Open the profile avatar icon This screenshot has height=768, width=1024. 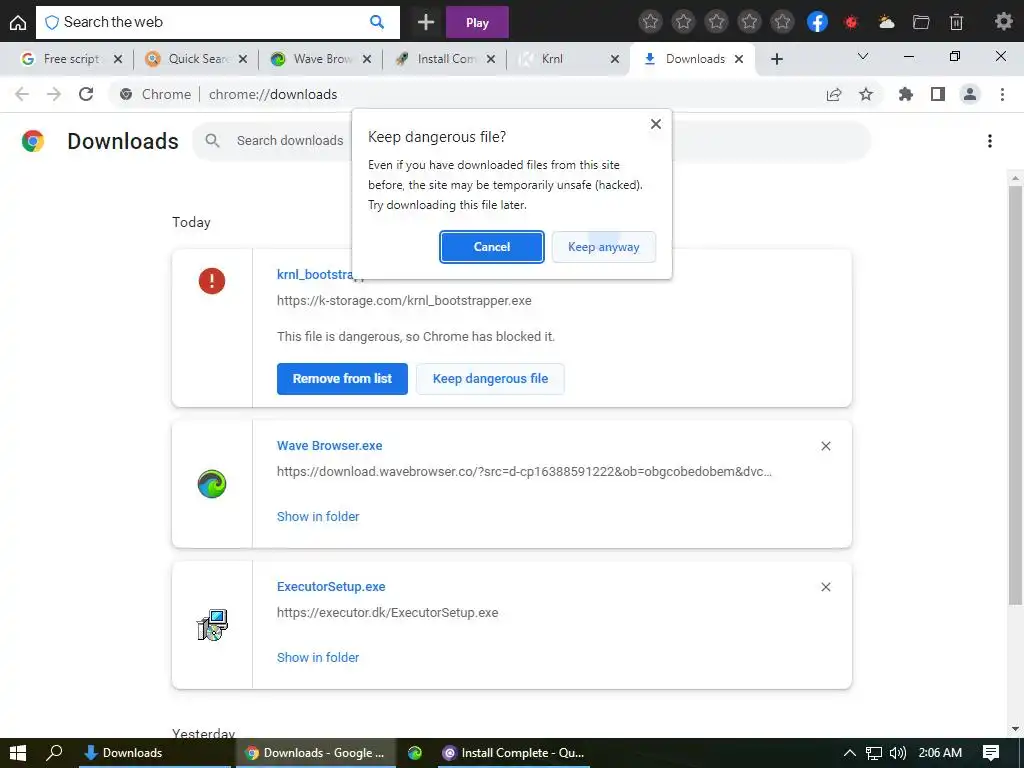(x=970, y=95)
